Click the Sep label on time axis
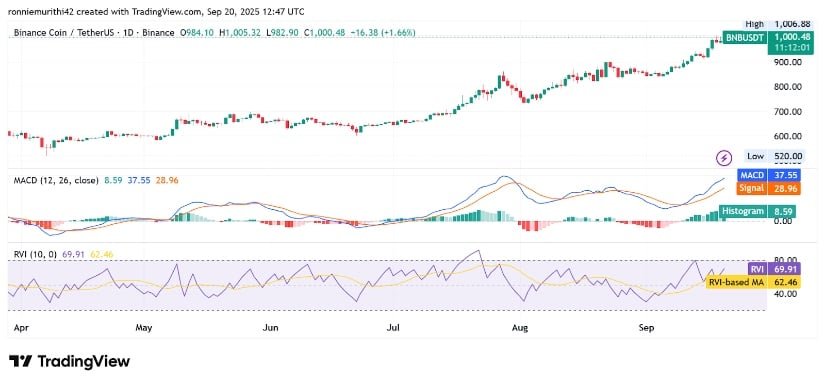The image size is (825, 384). [x=646, y=328]
